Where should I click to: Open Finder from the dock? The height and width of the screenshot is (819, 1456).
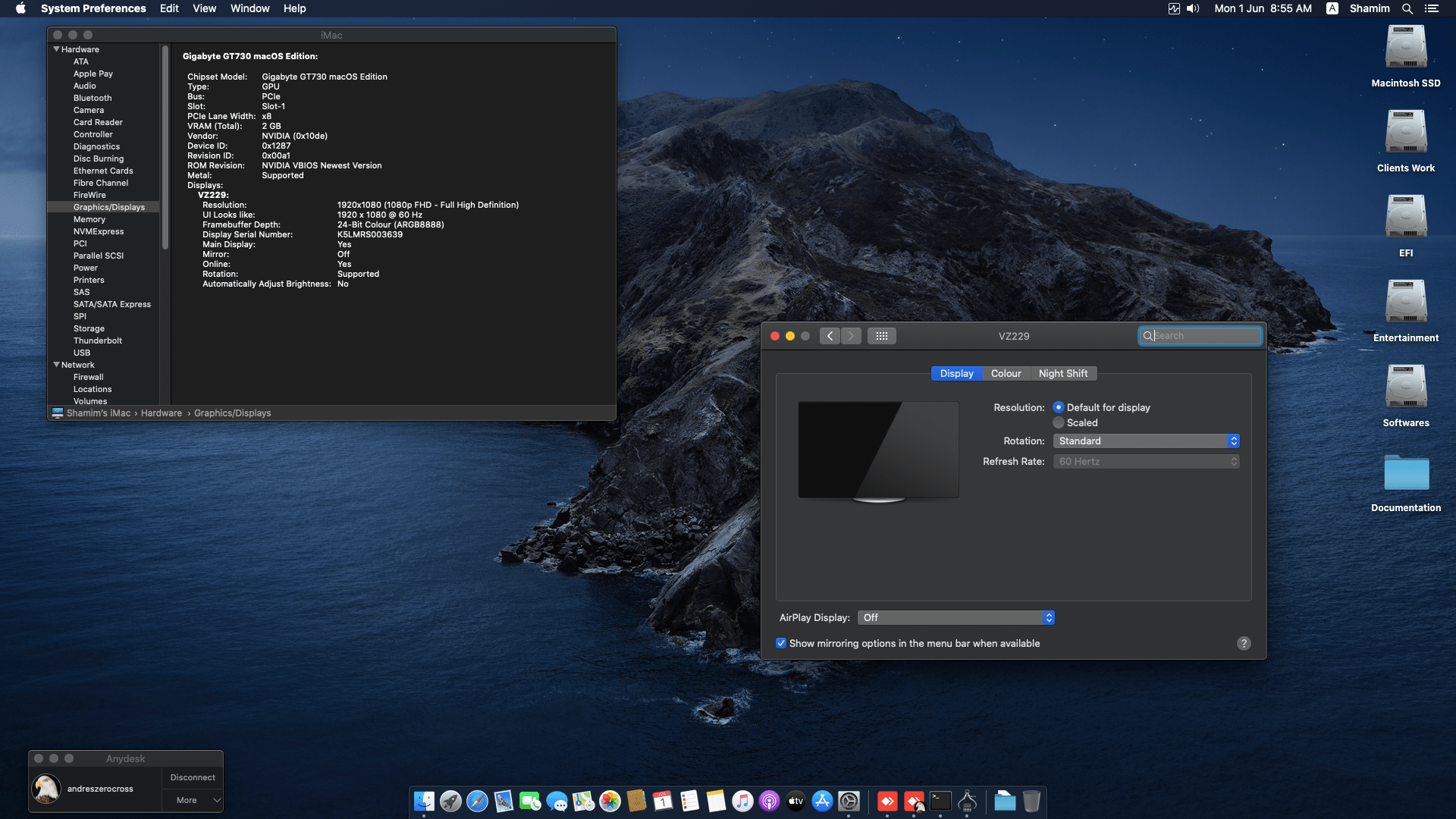pos(424,801)
